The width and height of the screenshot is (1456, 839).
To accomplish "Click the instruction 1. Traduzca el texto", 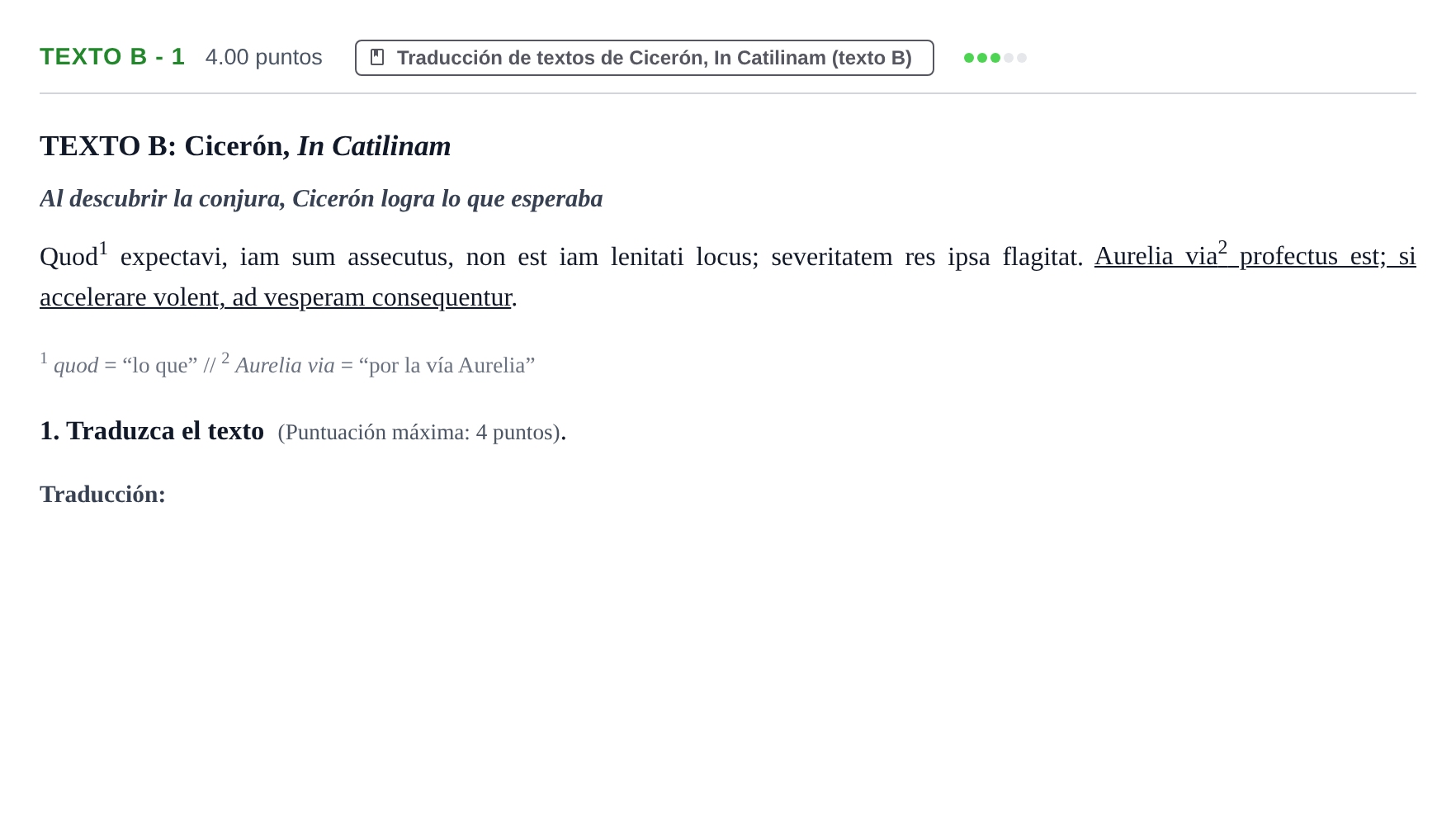I will click(x=152, y=431).
